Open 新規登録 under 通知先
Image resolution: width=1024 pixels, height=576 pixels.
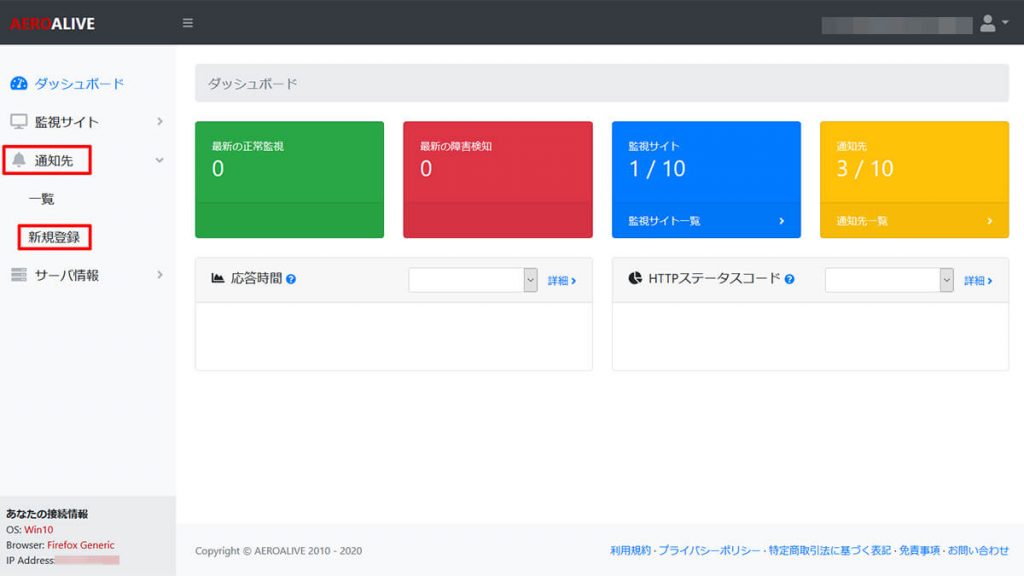click(54, 237)
